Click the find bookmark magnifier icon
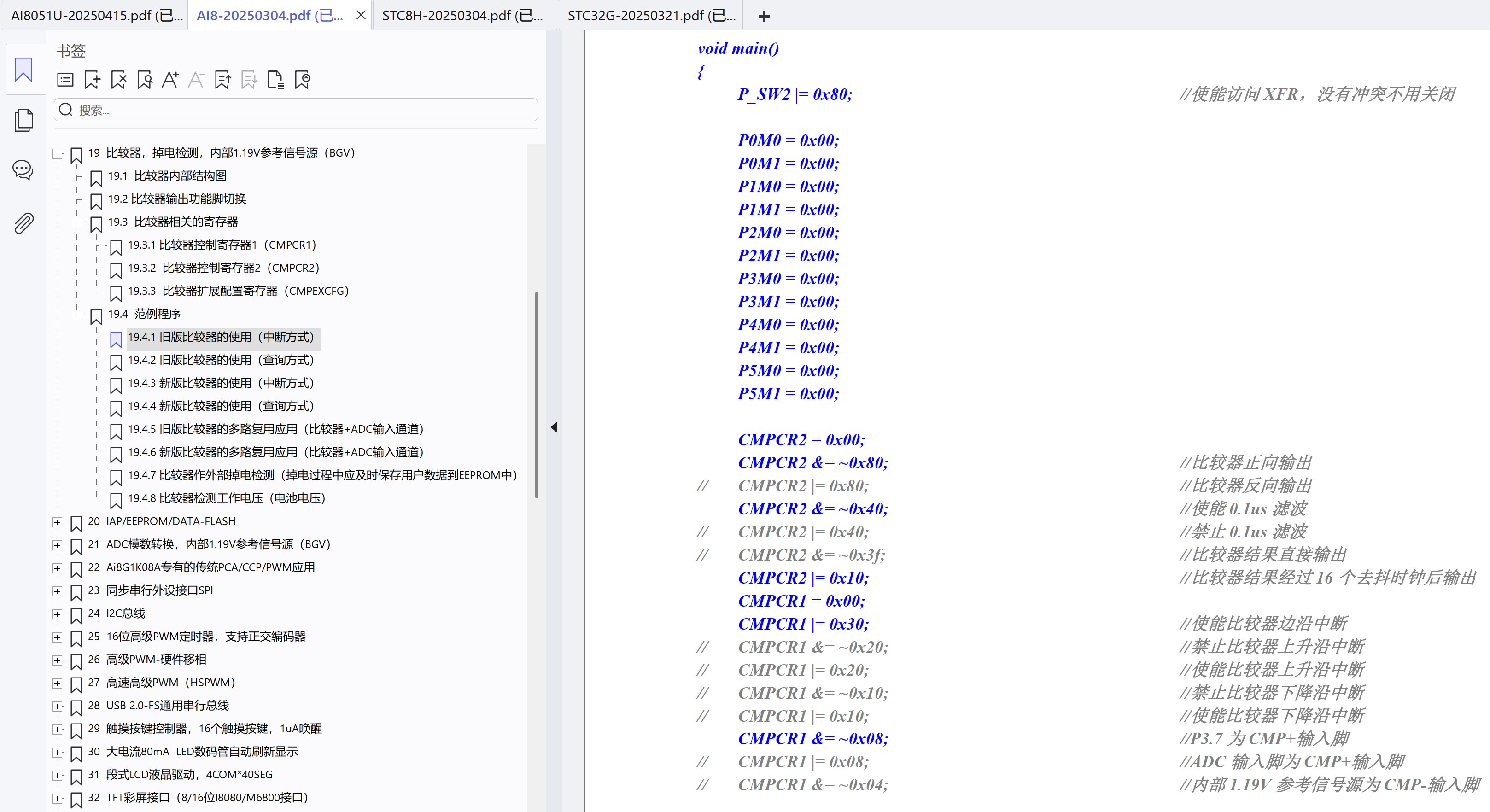The image size is (1490, 812). tap(145, 80)
